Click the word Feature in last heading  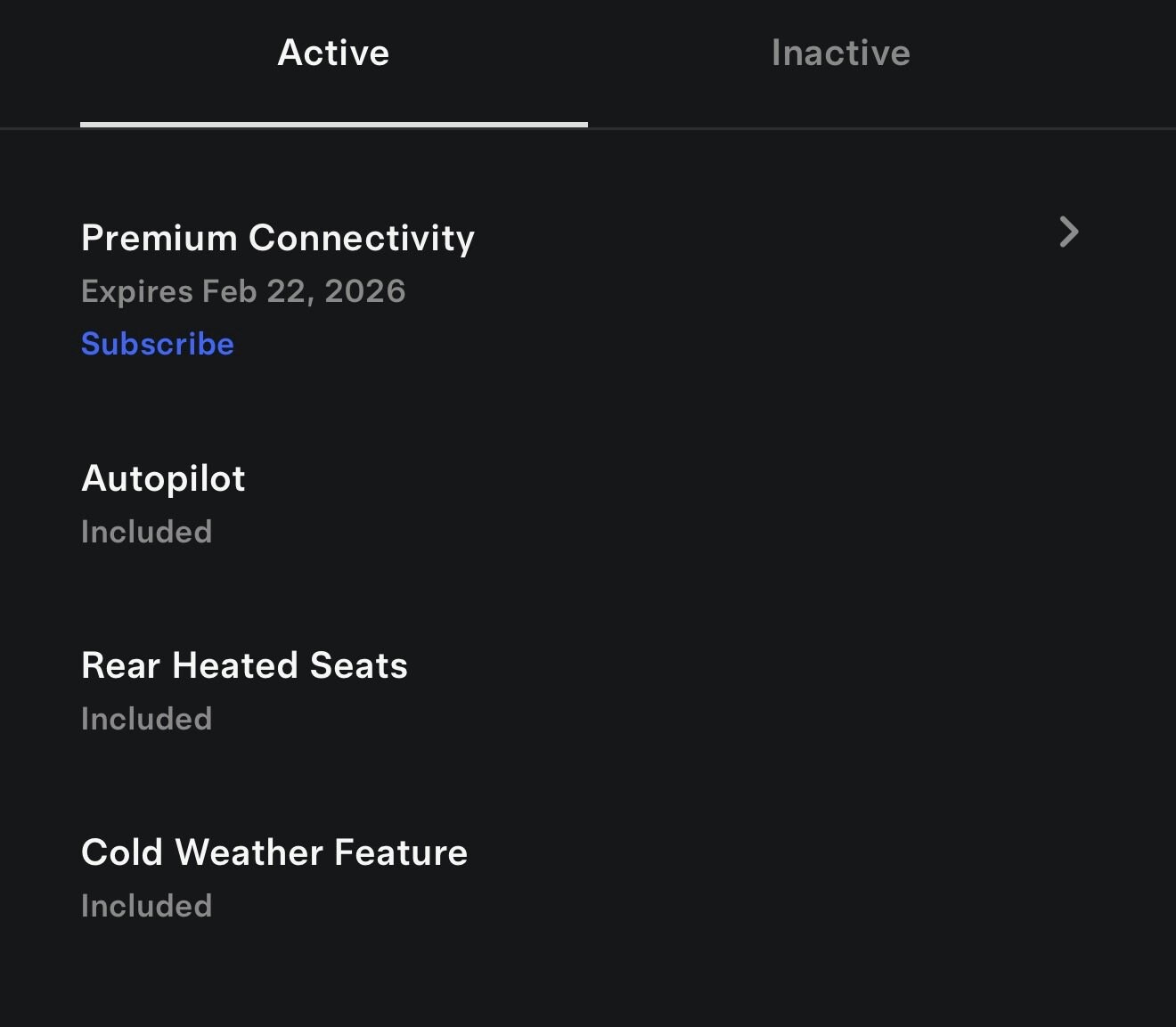401,852
